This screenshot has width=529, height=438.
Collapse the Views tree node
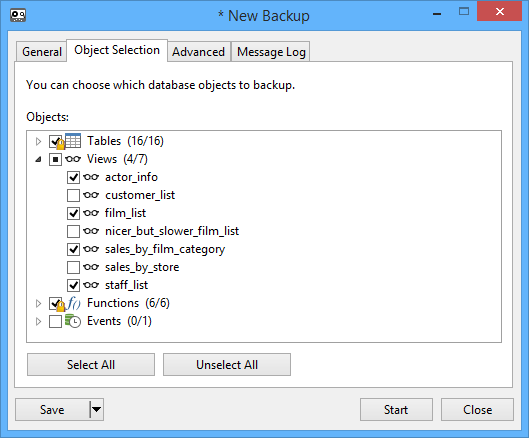[x=38, y=159]
